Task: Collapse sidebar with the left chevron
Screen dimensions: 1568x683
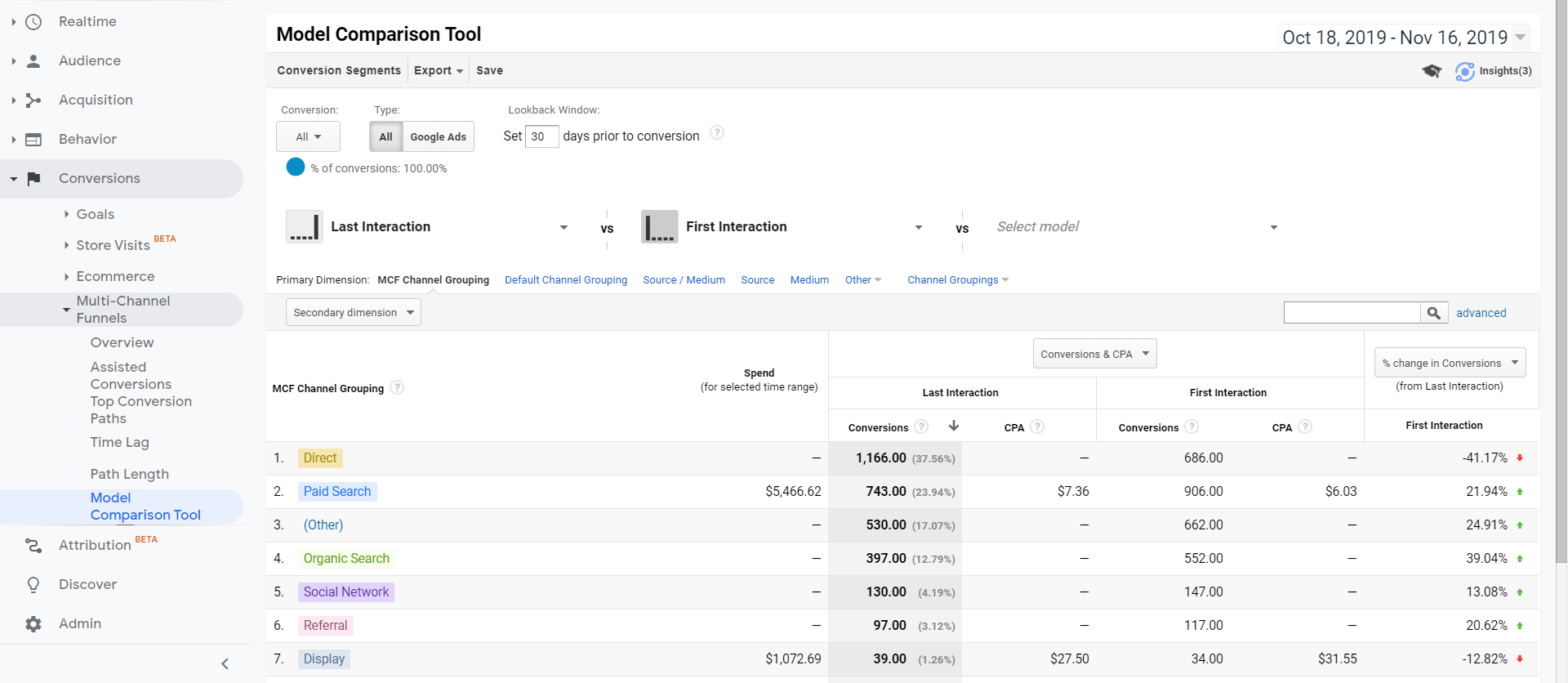Action: [225, 664]
